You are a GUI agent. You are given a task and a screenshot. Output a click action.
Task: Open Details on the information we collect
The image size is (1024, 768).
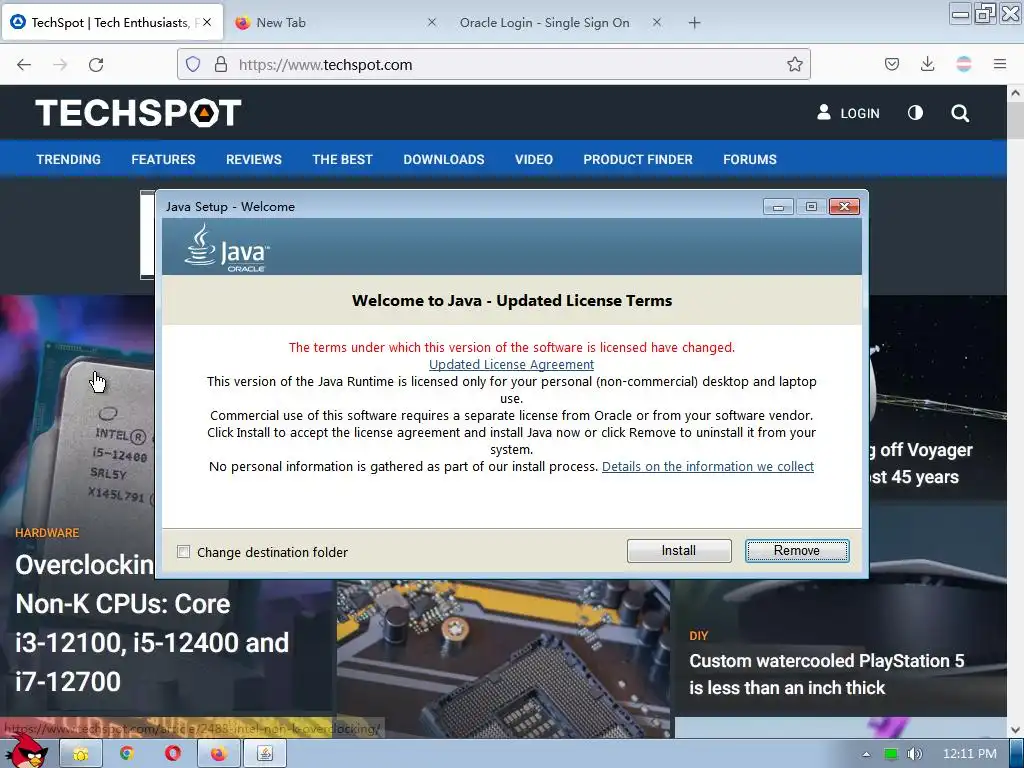708,466
